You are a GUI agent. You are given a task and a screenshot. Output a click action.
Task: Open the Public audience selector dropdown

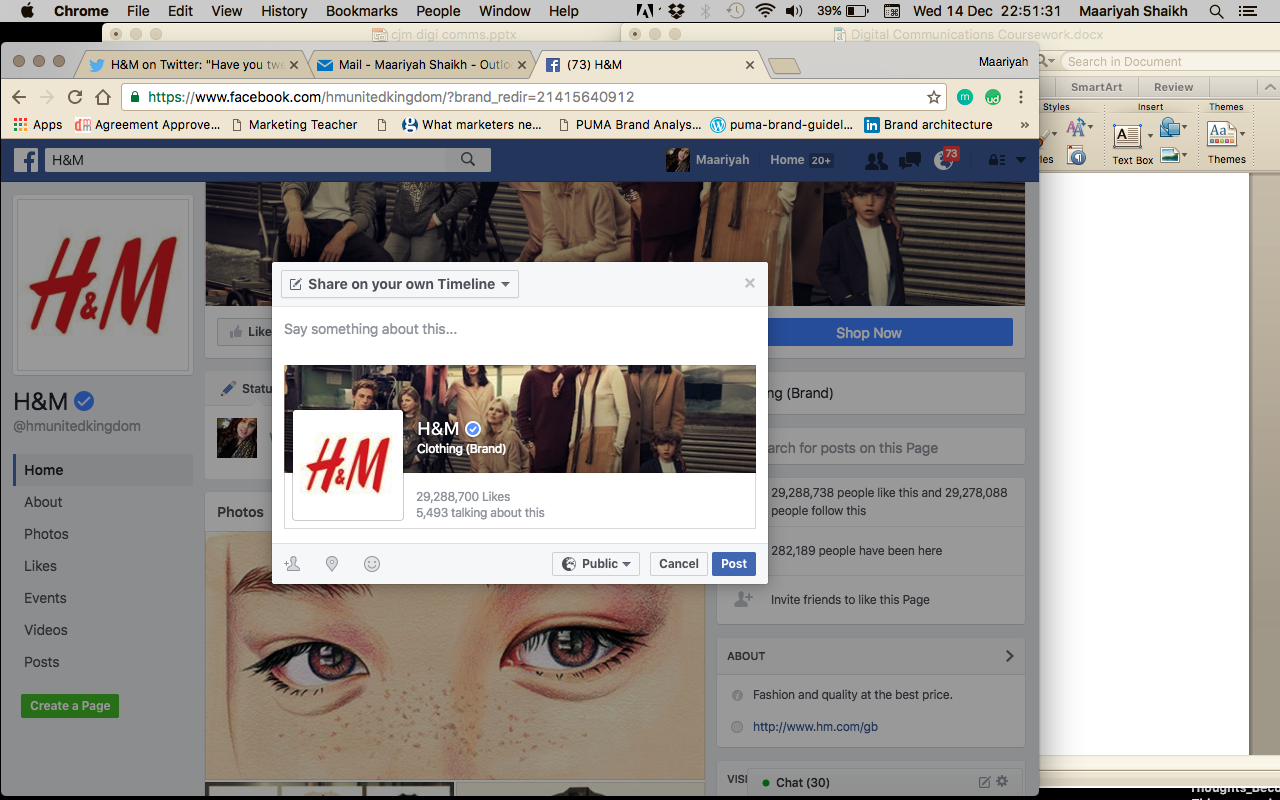(596, 564)
